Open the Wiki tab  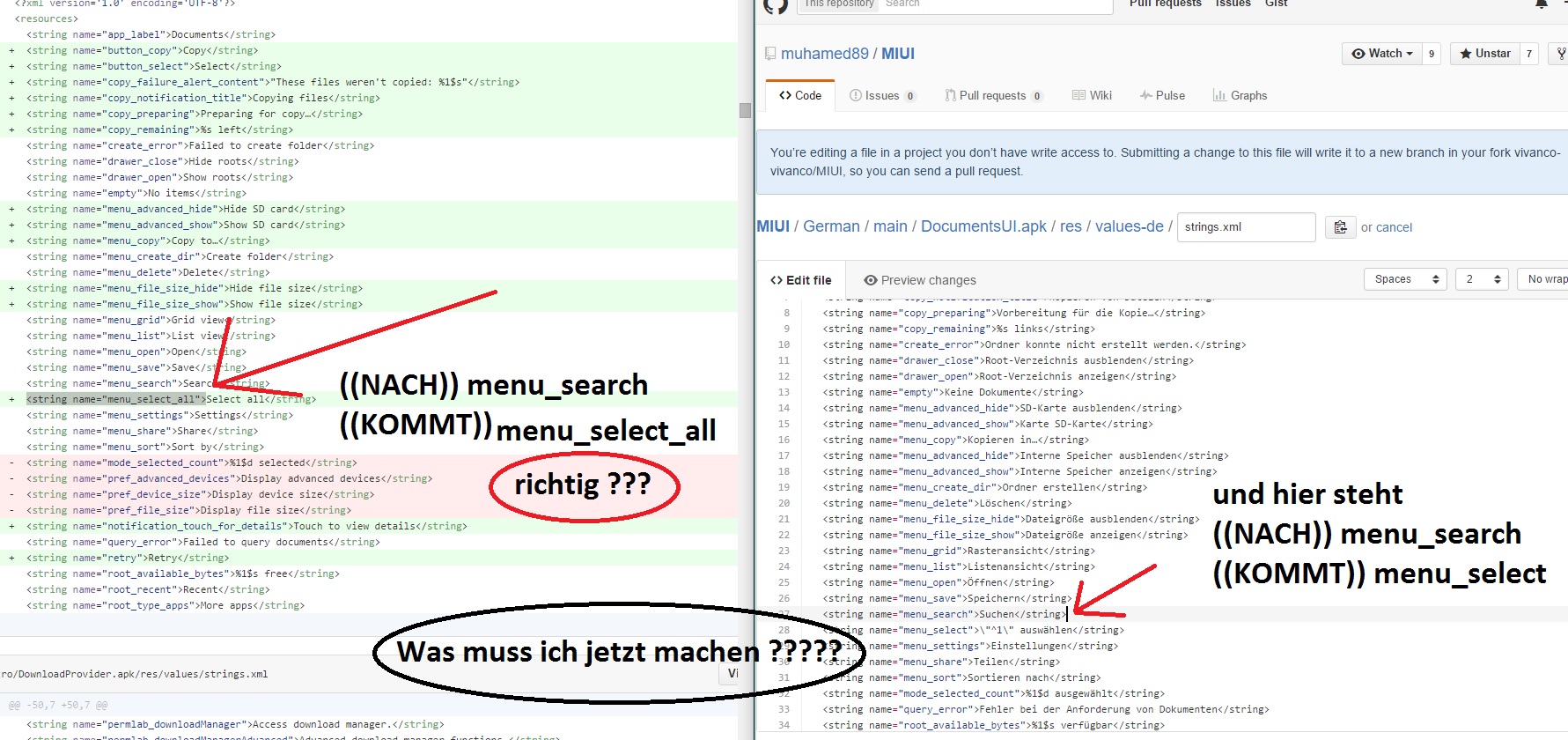point(1092,95)
